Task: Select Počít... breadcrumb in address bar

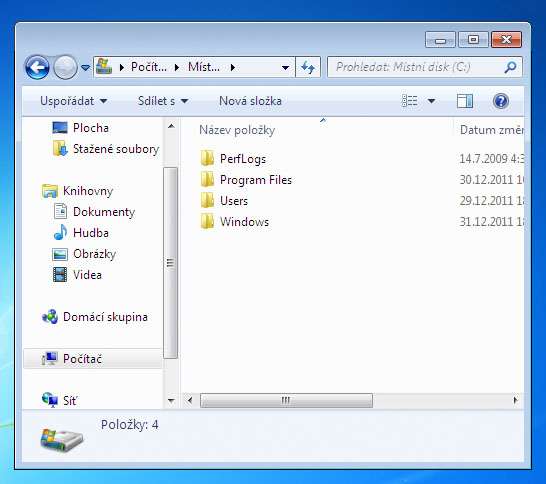Action: pyautogui.click(x=149, y=67)
